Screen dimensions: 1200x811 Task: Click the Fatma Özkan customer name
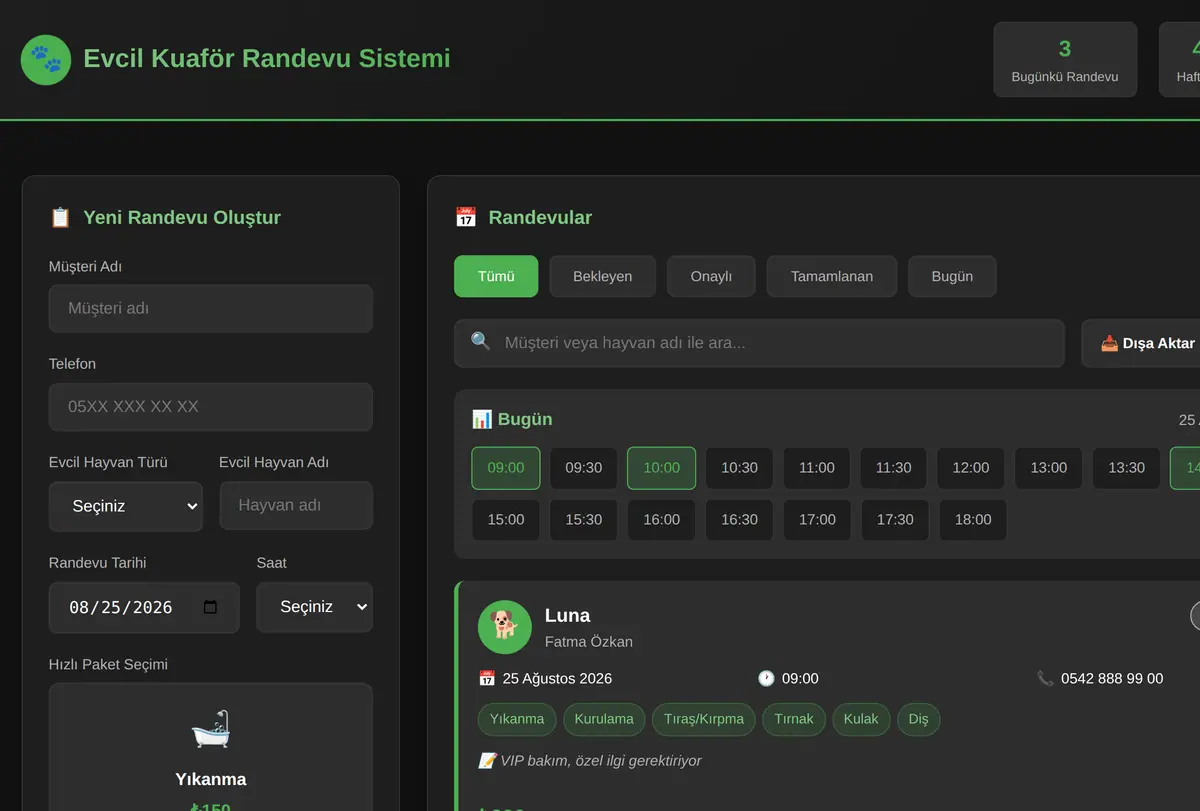point(589,642)
